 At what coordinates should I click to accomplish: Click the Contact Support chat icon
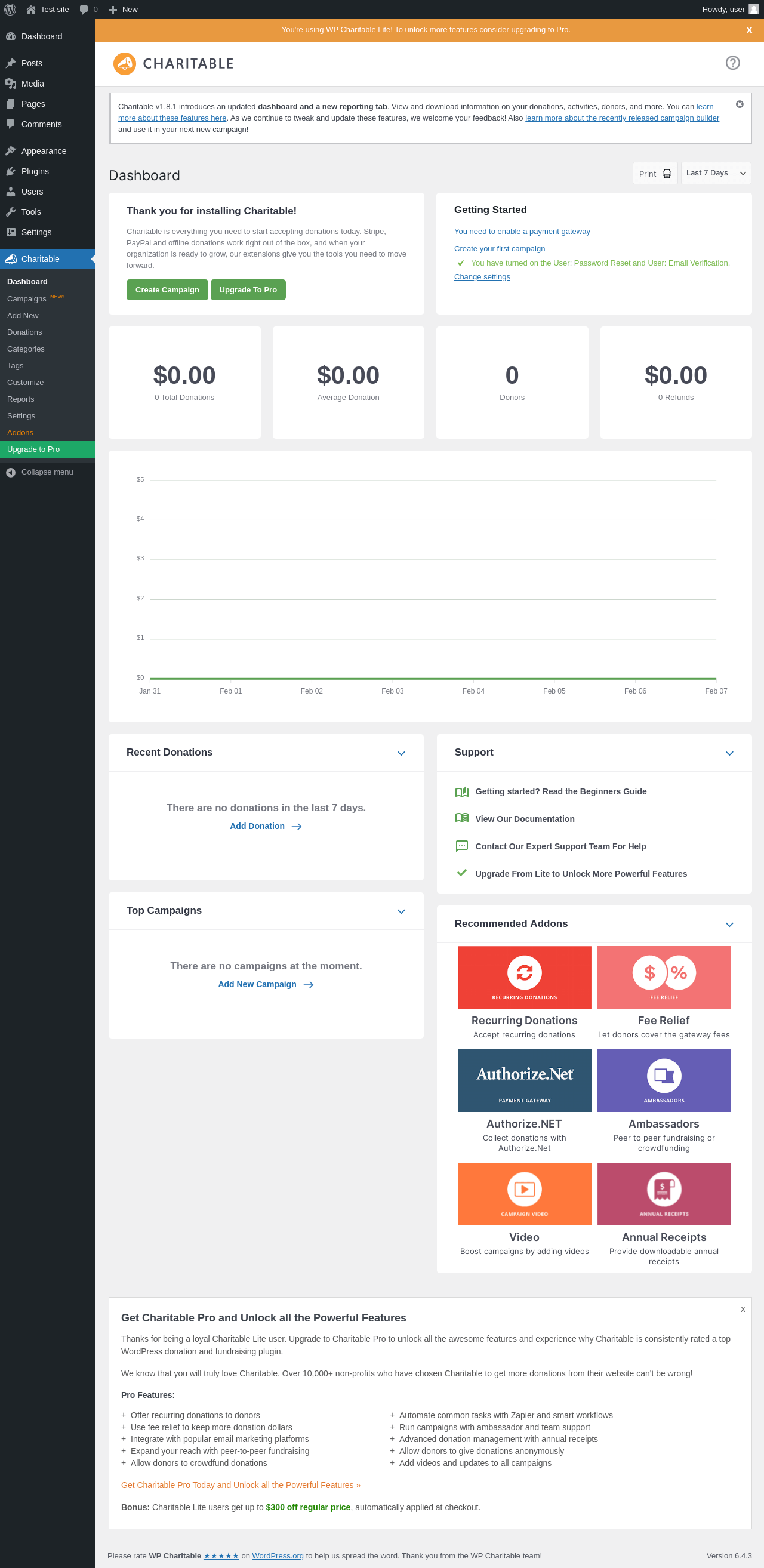point(462,845)
